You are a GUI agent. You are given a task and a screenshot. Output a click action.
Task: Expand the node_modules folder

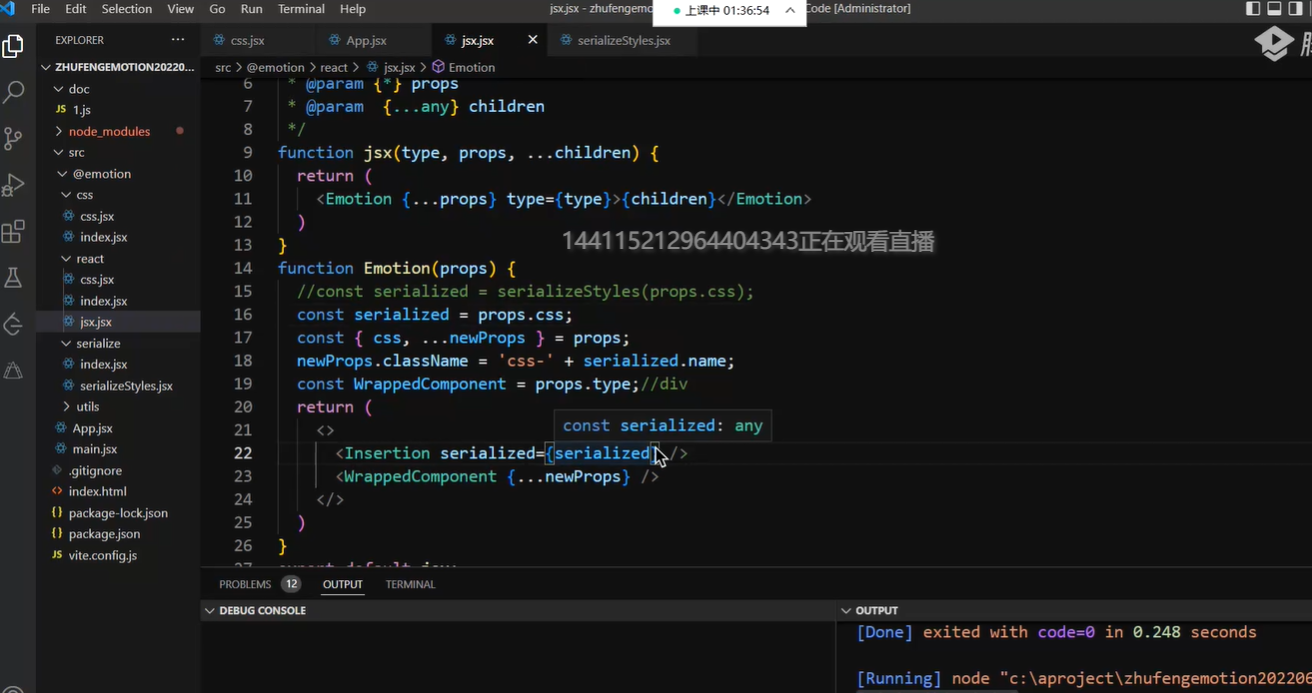109,131
